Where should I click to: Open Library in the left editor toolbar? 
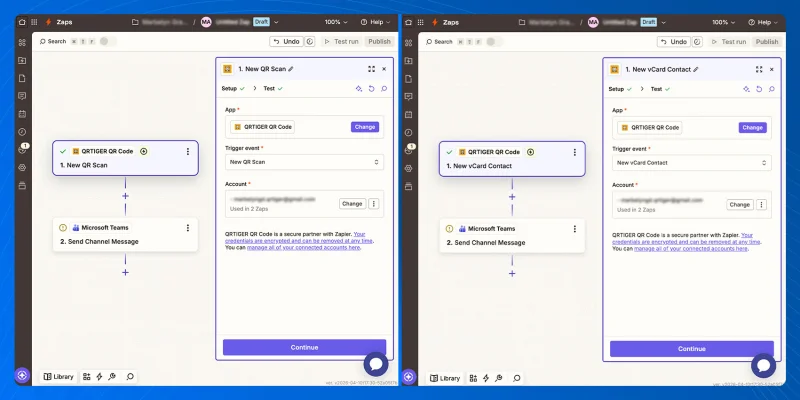tap(58, 377)
